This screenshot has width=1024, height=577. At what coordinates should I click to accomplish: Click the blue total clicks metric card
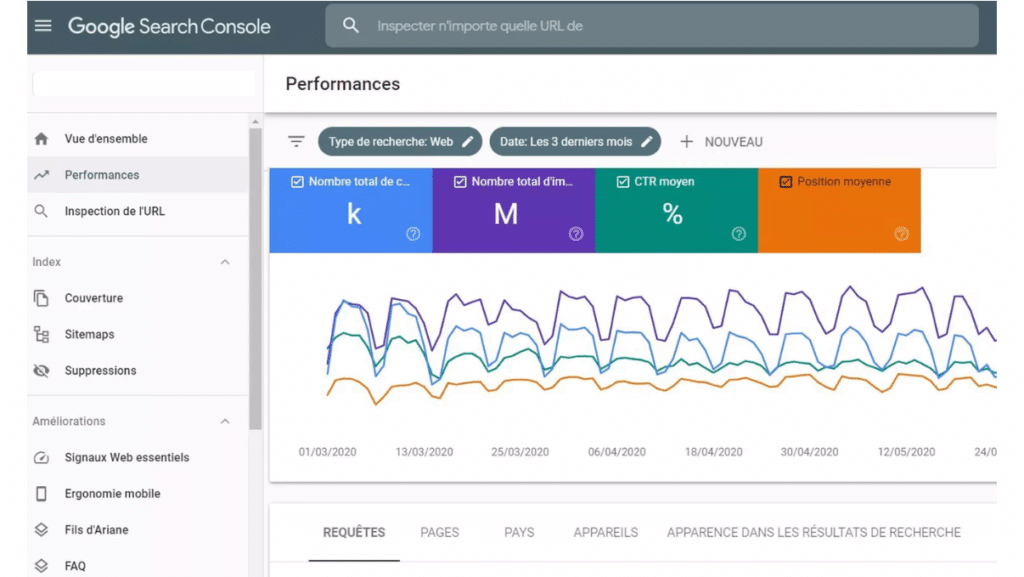click(351, 210)
